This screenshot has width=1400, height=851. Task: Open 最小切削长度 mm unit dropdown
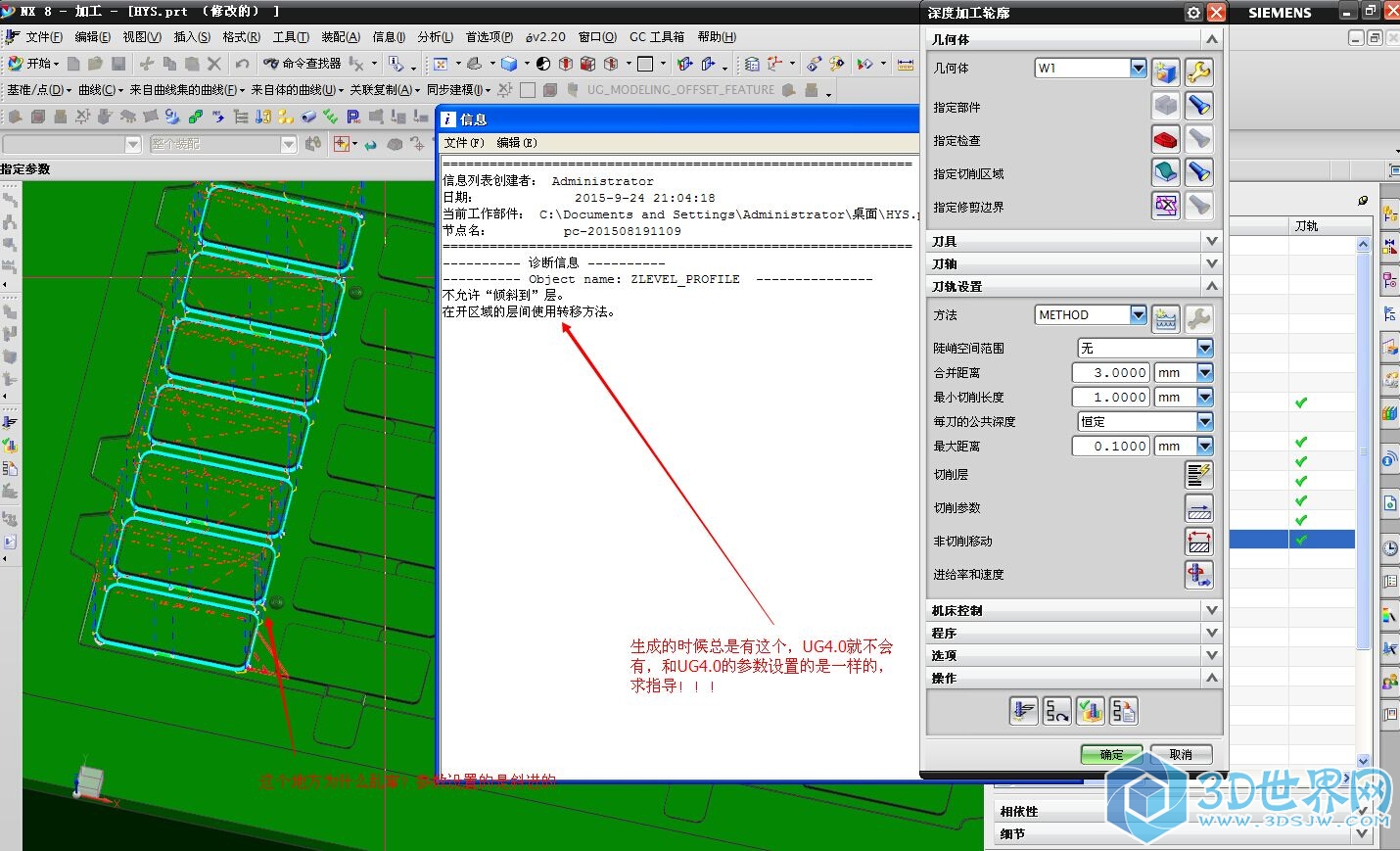click(1205, 397)
